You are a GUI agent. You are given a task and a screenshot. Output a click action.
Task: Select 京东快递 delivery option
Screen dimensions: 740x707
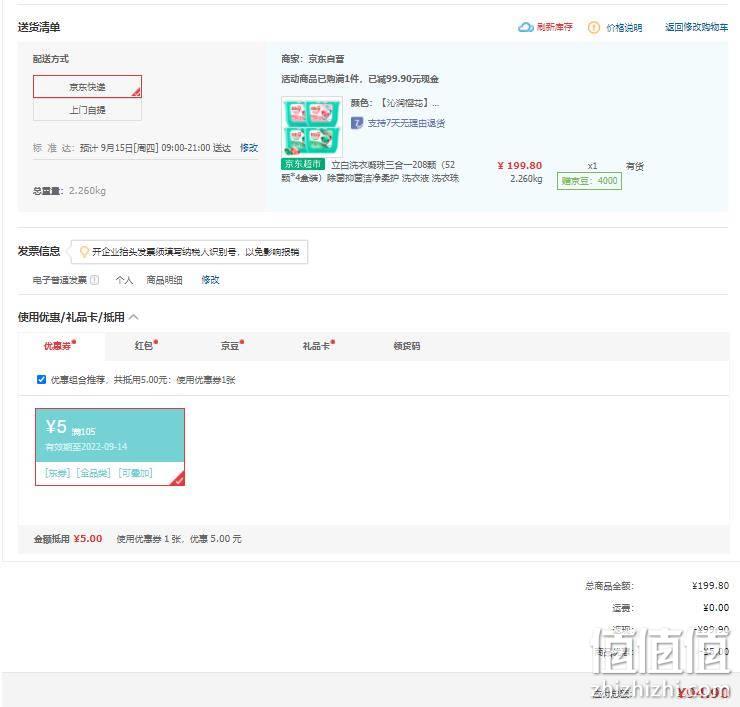[x=87, y=86]
